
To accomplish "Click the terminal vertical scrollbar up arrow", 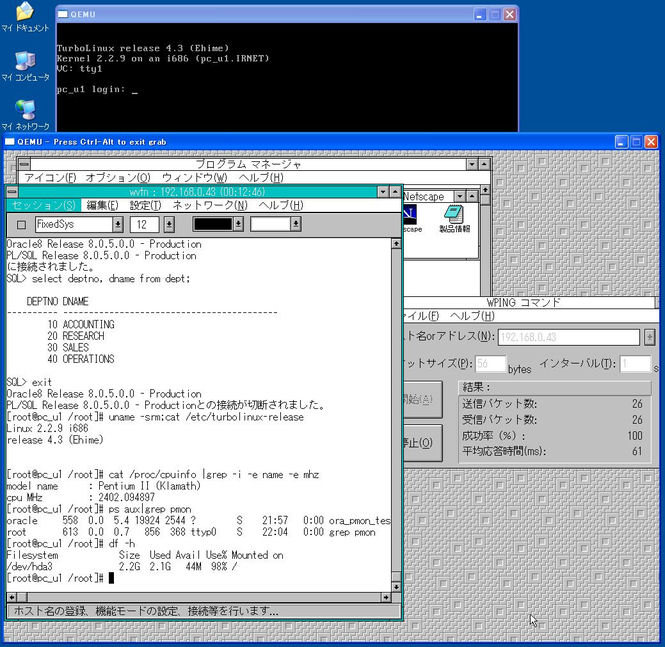I will 396,243.
